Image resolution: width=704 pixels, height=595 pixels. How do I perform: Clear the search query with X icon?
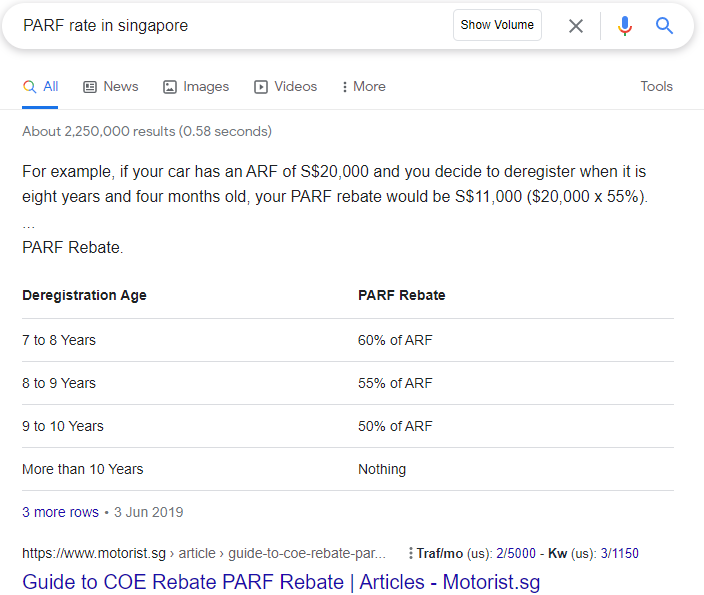click(576, 26)
